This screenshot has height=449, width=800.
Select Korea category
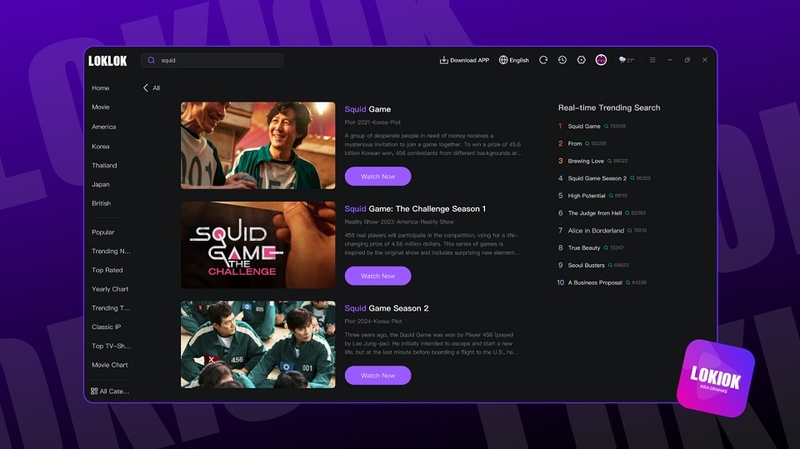pyautogui.click(x=101, y=146)
